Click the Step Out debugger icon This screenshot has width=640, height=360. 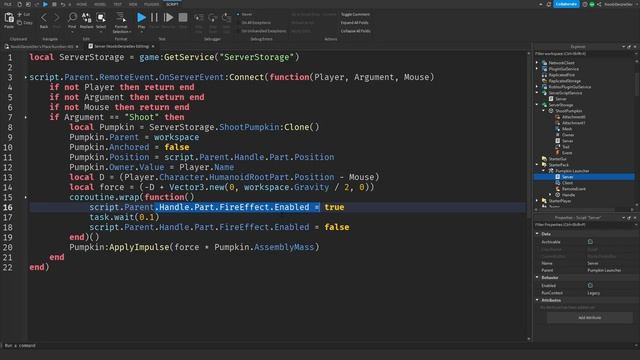click(227, 18)
